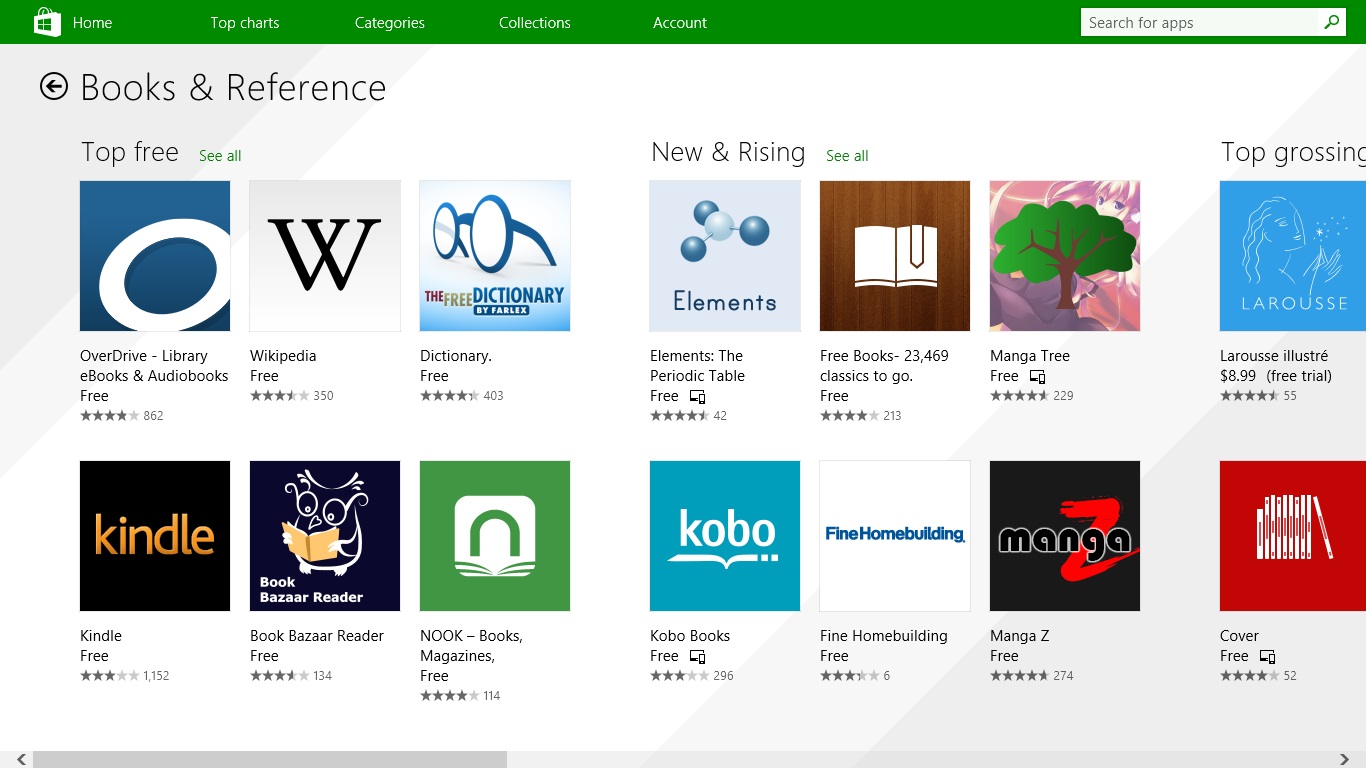Open the red Cover app icon
Screen dimensions: 1366x768
pyautogui.click(x=1293, y=536)
